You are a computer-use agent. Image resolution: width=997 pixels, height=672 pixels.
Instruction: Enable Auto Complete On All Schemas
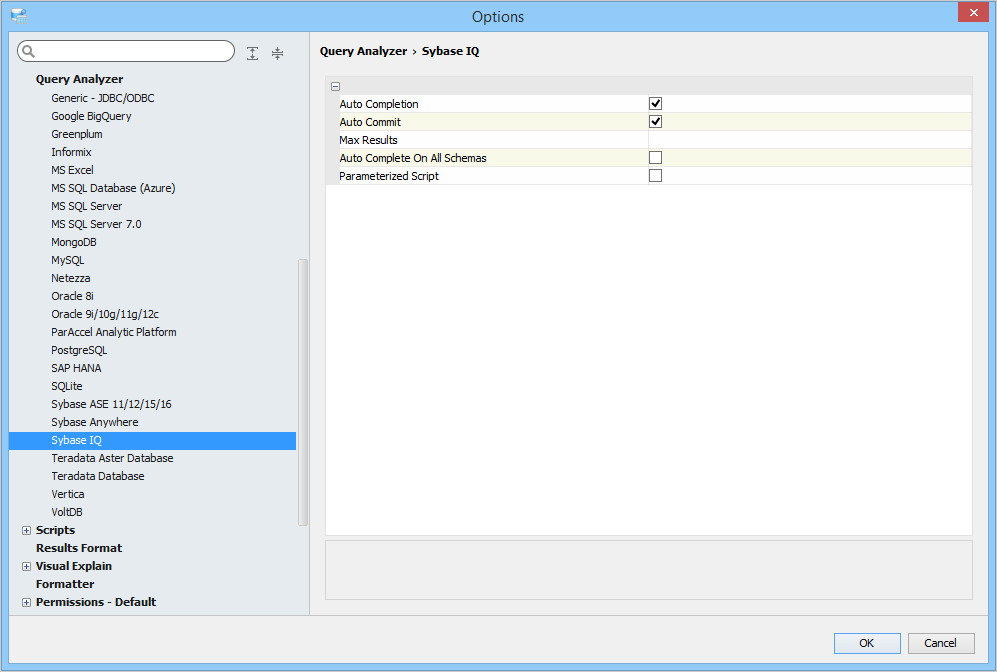tap(655, 158)
